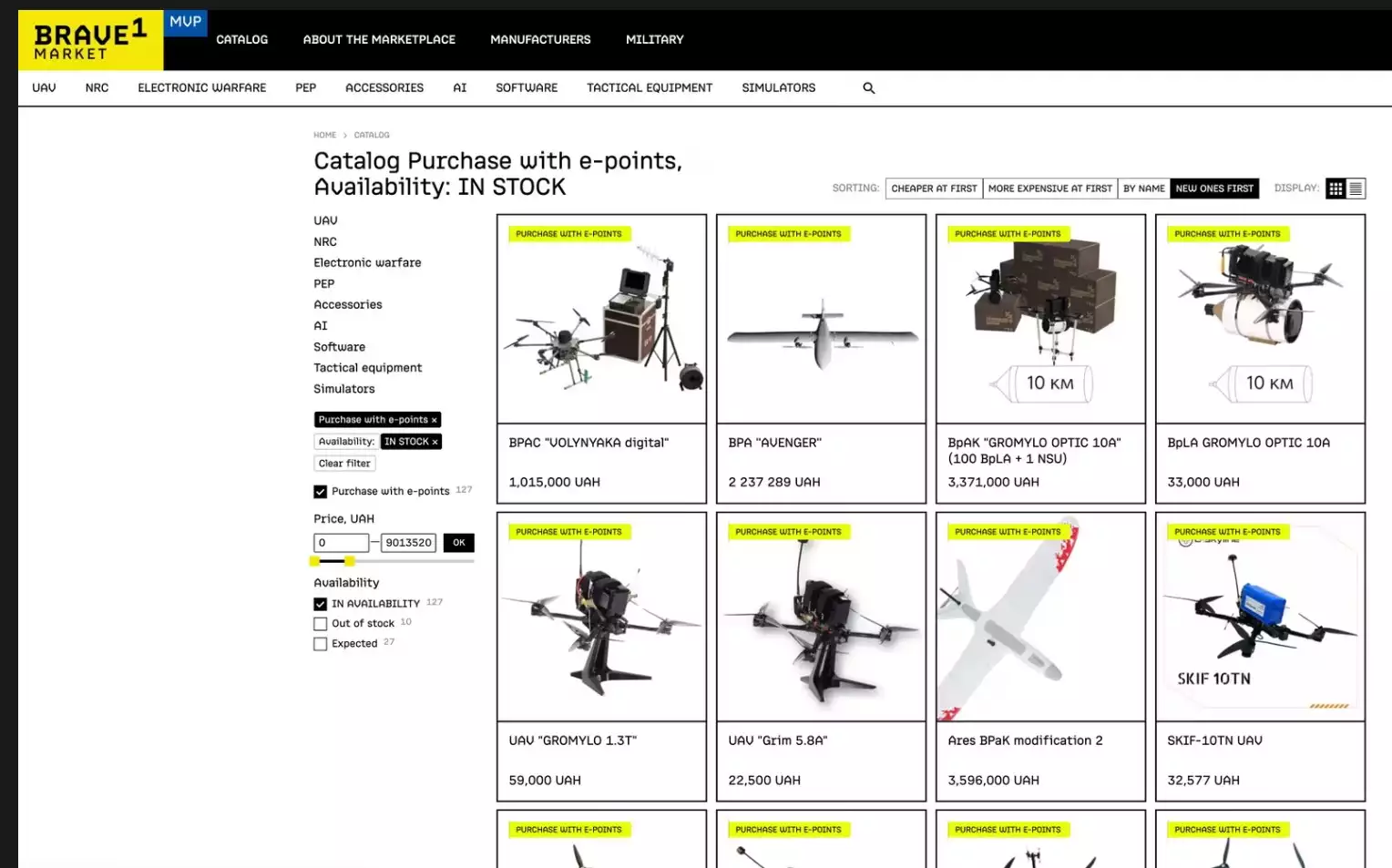Click the maximum price input field

407,543
